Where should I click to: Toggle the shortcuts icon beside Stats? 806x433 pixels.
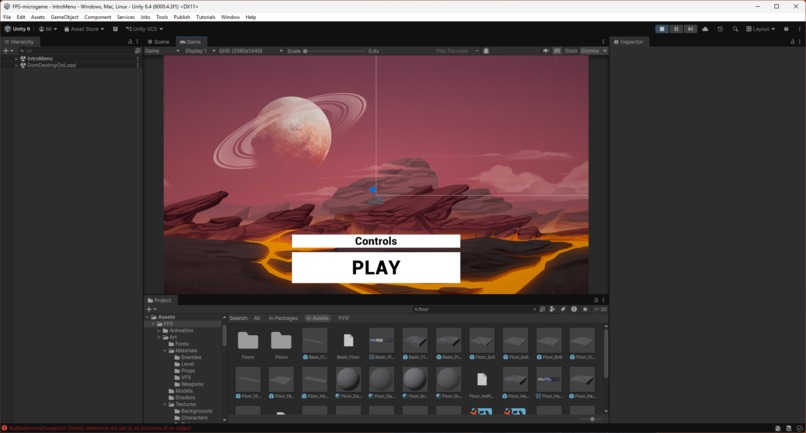(x=557, y=51)
